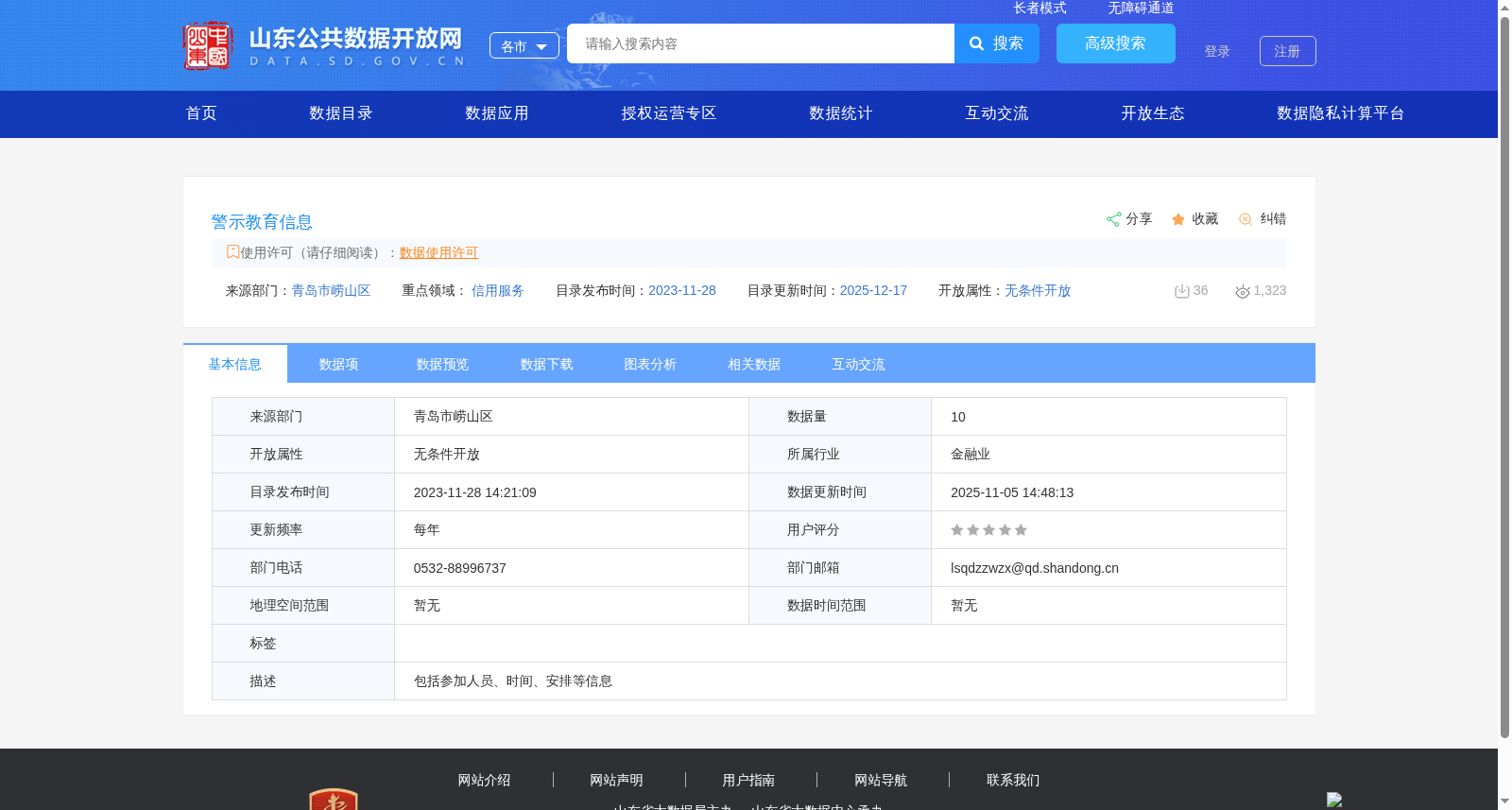The height and width of the screenshot is (810, 1512).
Task: Click the error correction icon beside 纠错
Action: [x=1246, y=219]
